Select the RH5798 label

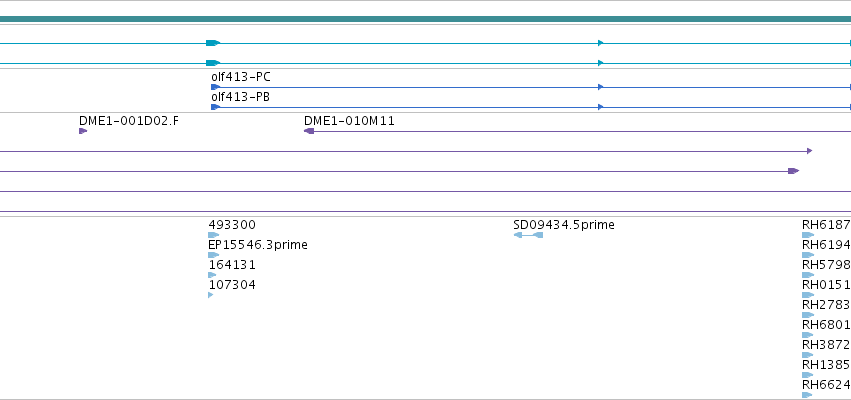click(826, 265)
